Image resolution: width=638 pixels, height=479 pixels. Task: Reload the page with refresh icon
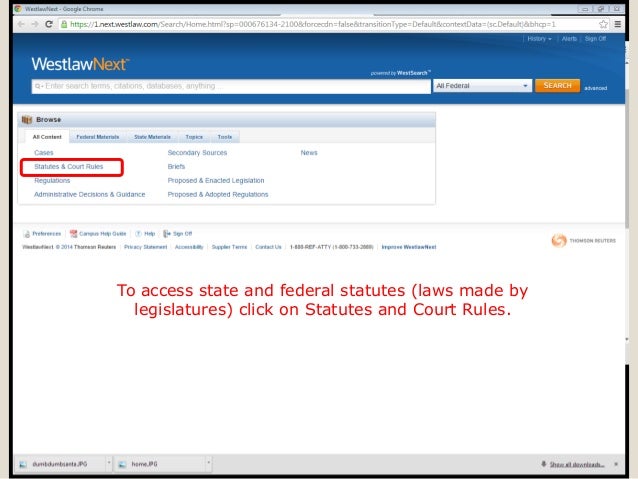pos(49,24)
